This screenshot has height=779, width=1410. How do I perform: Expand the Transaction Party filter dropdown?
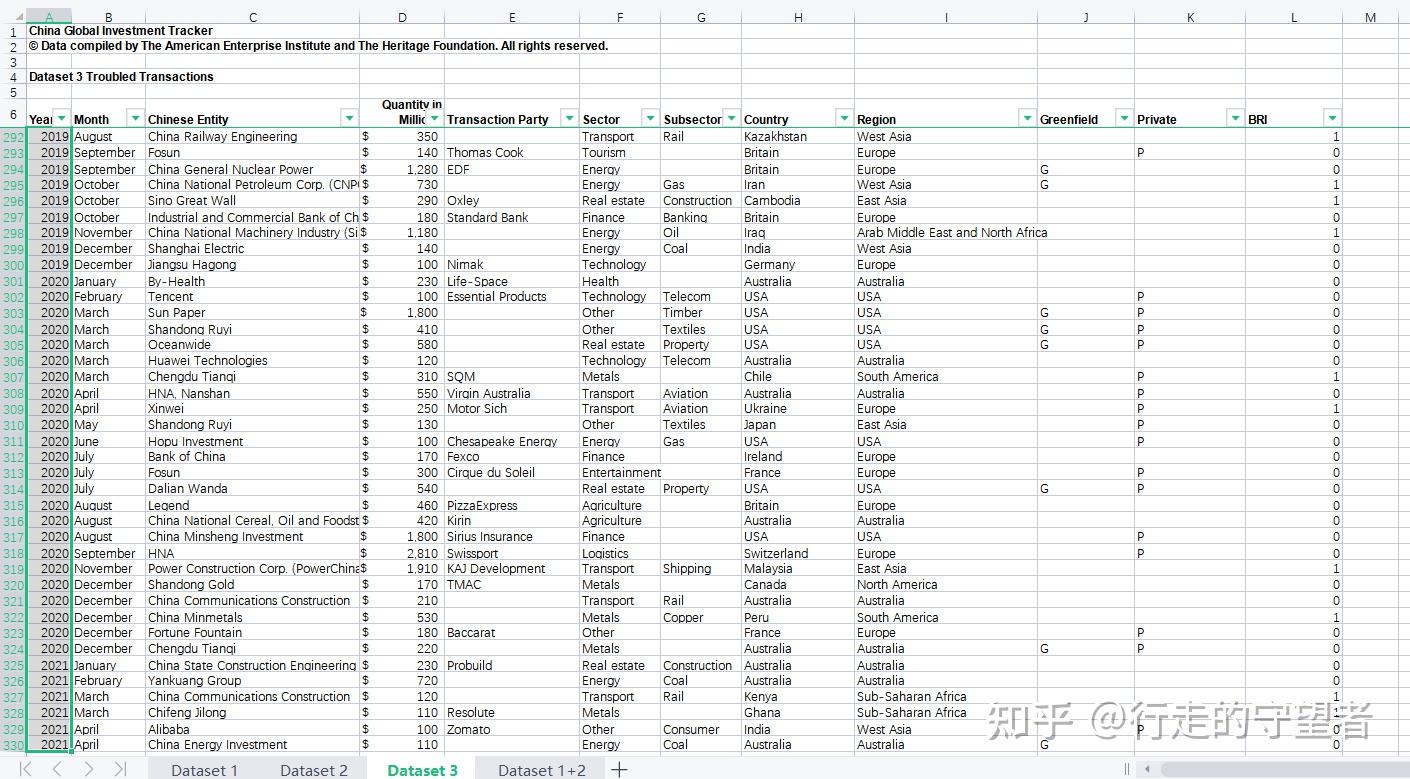point(569,118)
